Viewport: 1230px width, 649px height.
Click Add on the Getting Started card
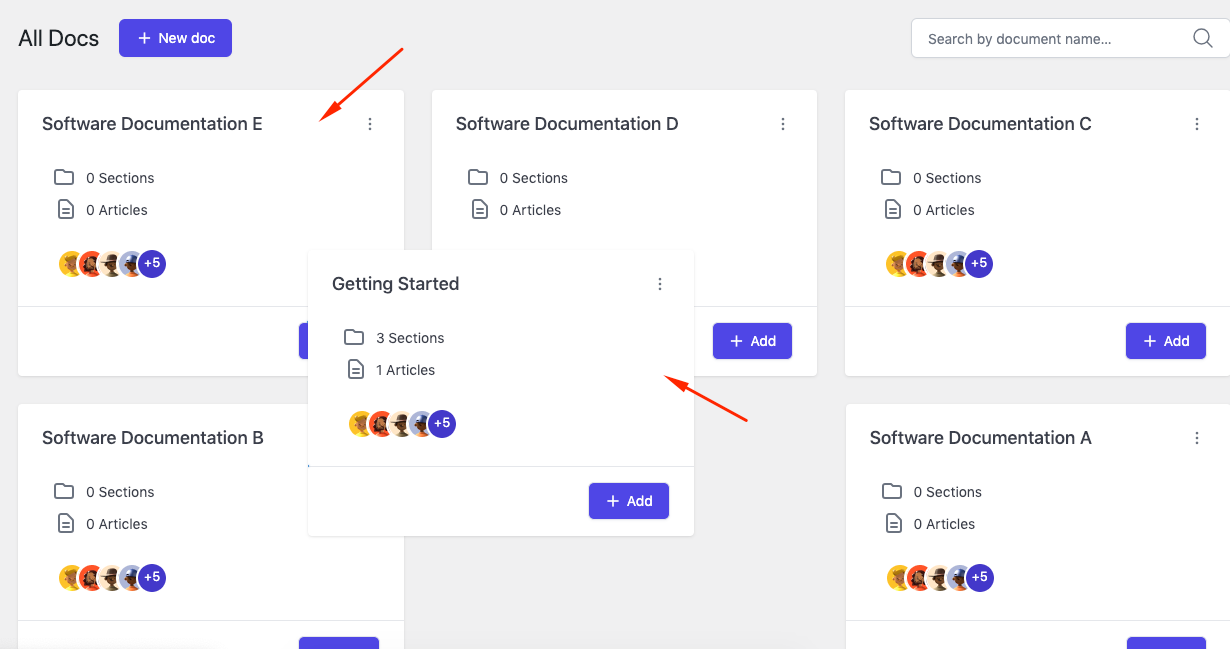click(x=629, y=501)
